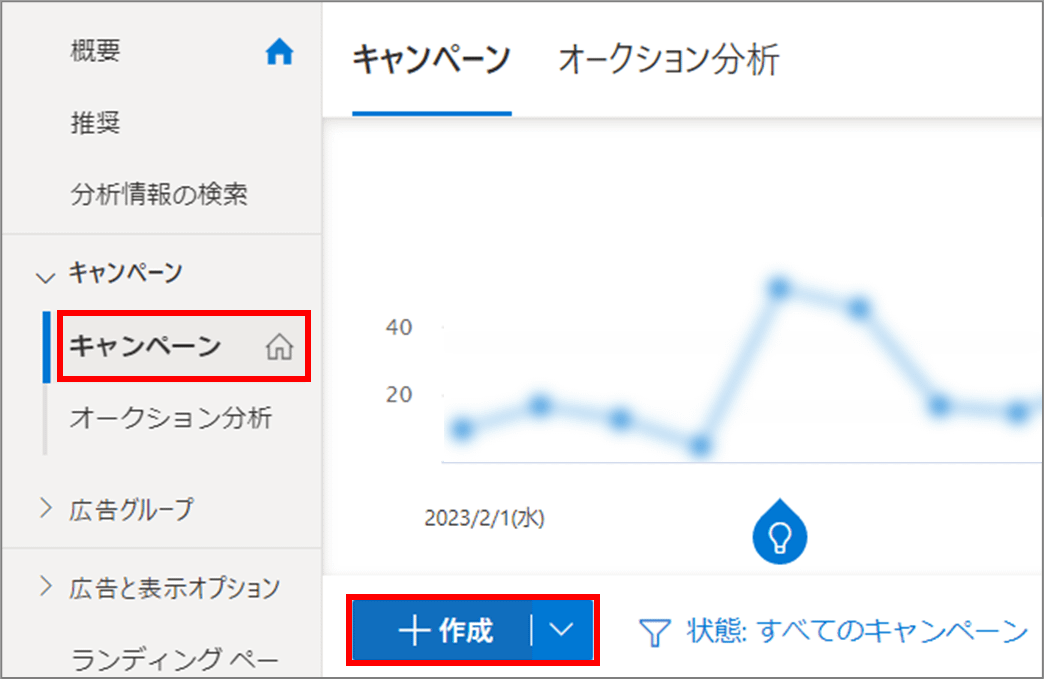
Task: Click the funnel filter icon
Action: coord(655,632)
